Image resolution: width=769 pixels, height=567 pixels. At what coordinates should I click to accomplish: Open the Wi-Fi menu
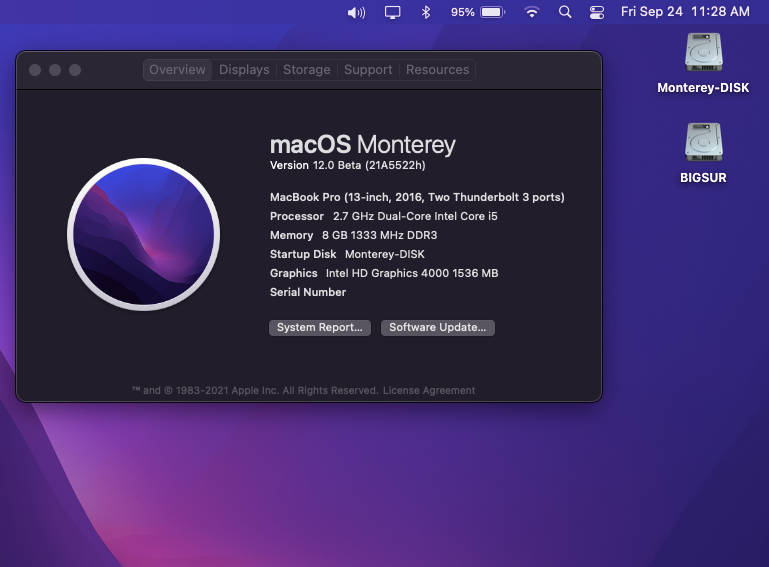pyautogui.click(x=532, y=12)
